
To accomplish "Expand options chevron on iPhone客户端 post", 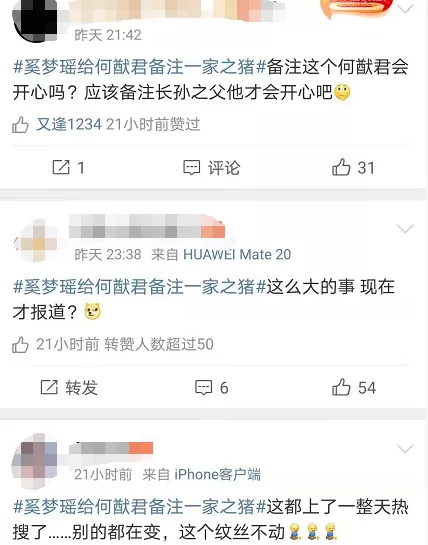I will coord(405,448).
